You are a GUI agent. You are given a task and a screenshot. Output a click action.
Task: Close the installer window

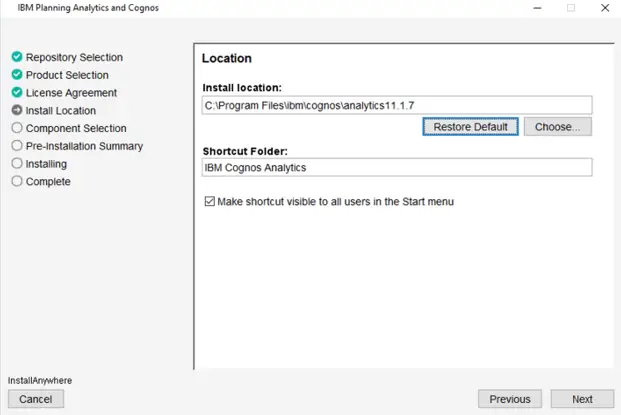[605, 8]
